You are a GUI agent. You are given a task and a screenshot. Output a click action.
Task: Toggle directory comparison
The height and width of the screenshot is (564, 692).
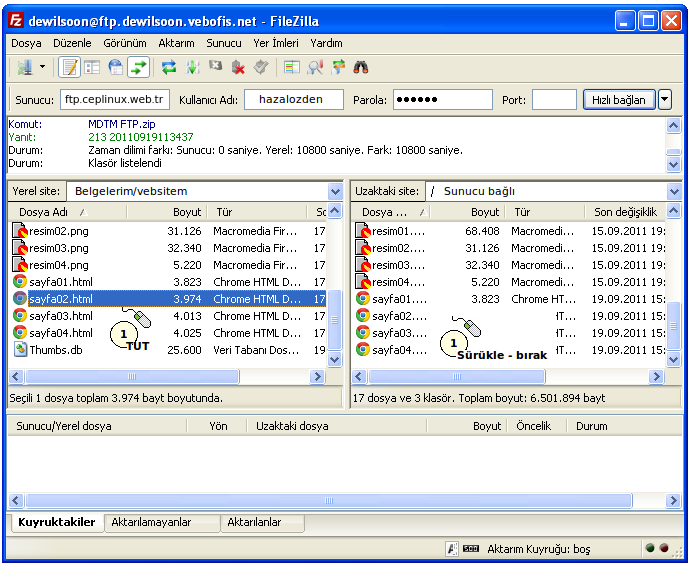pyautogui.click(x=315, y=68)
